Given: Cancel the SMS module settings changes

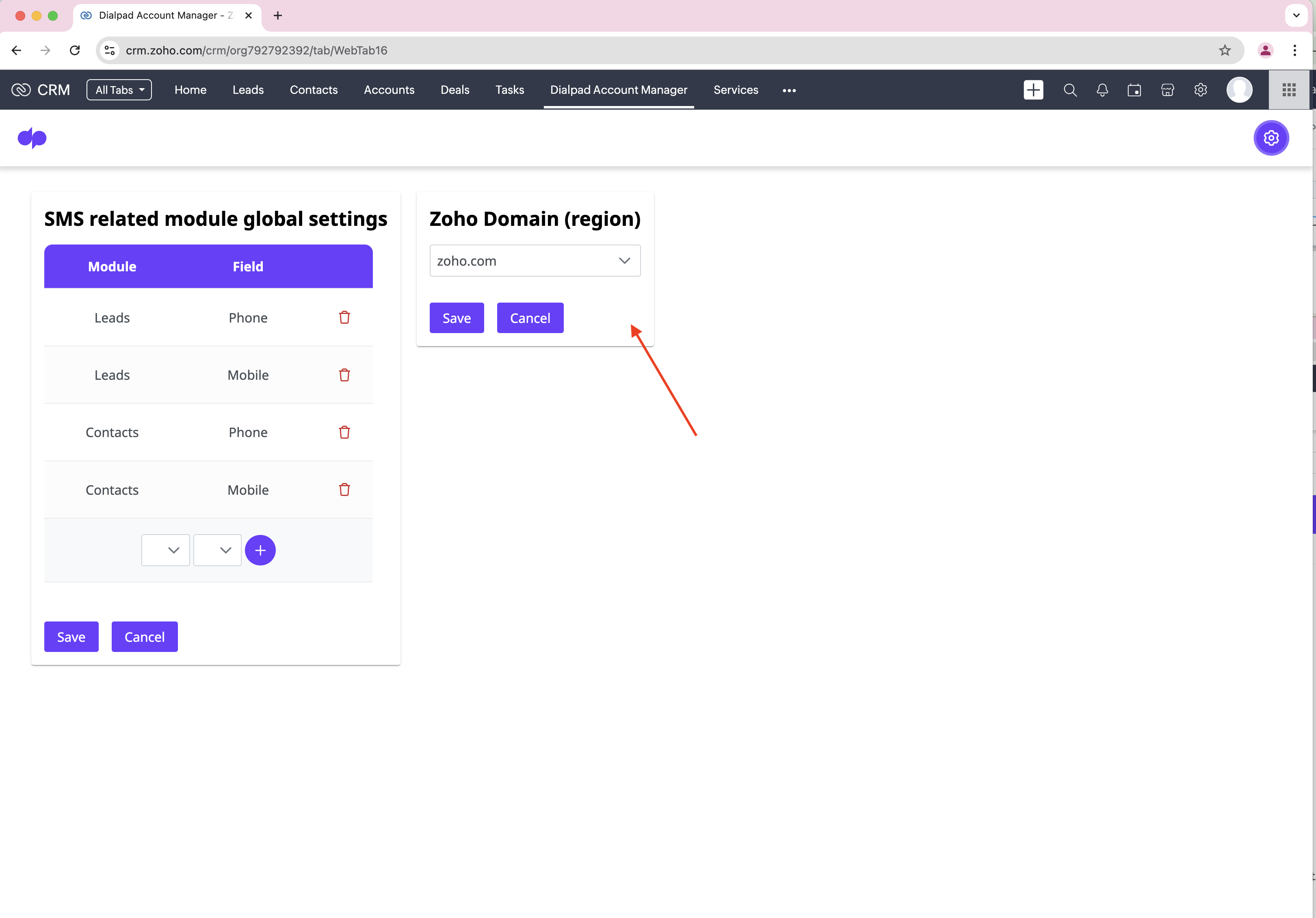Looking at the screenshot, I should (145, 637).
